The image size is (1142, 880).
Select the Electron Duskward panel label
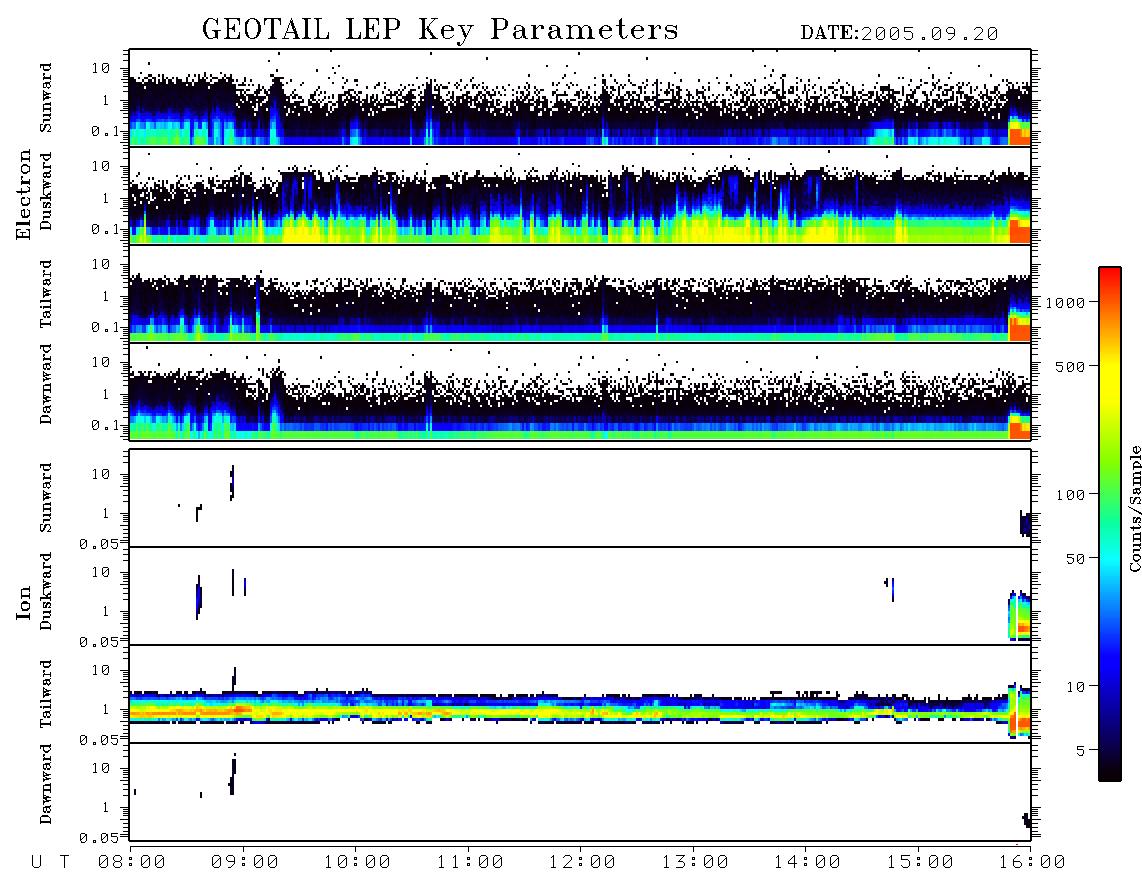pyautogui.click(x=46, y=191)
